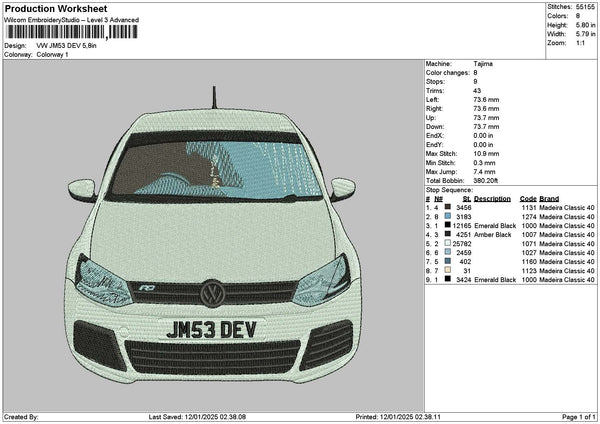Click the Color changes label
This screenshot has width=600, height=424.
click(448, 73)
